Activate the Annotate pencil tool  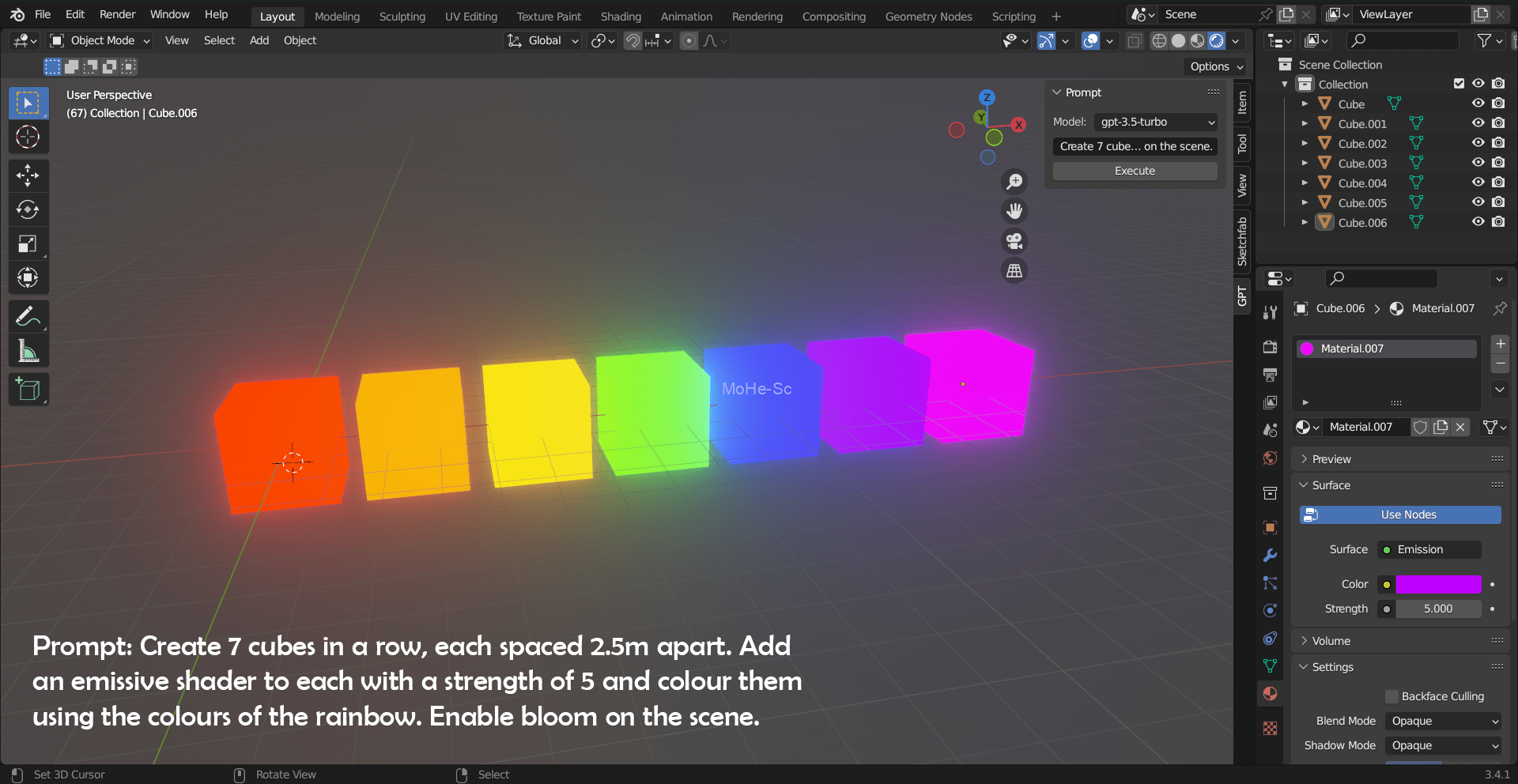[28, 317]
